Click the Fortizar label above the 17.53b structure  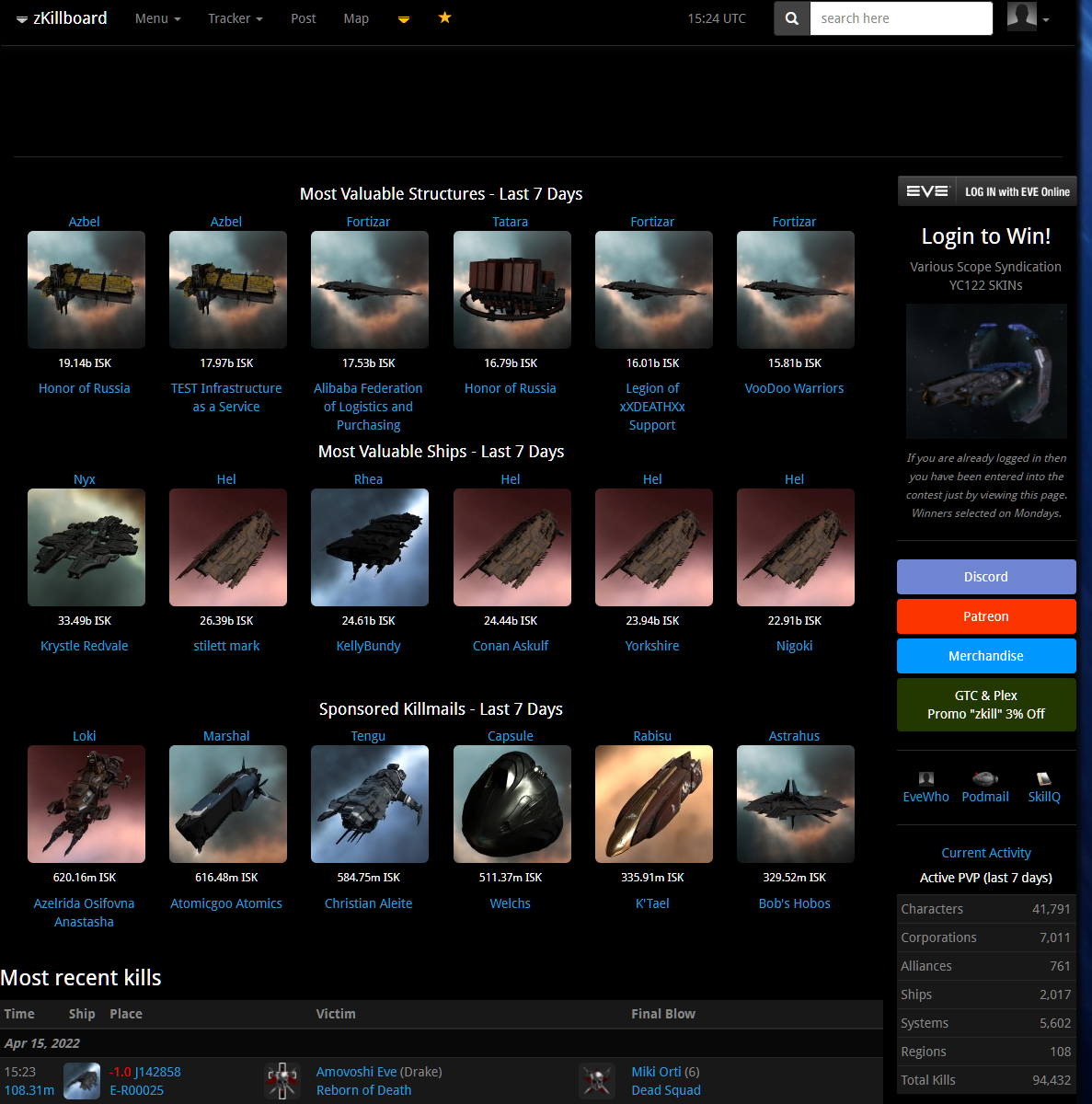coord(368,222)
